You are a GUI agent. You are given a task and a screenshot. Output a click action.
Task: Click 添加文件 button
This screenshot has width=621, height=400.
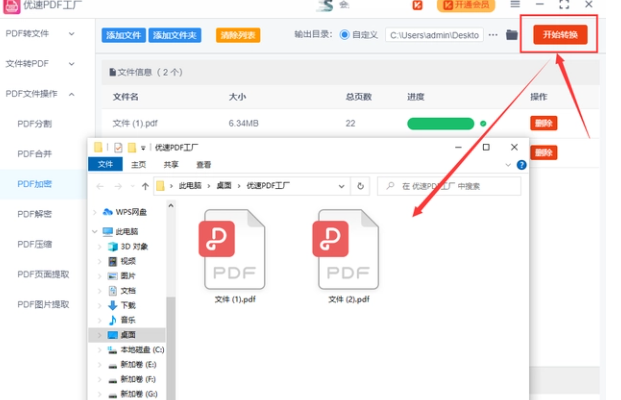point(124,35)
